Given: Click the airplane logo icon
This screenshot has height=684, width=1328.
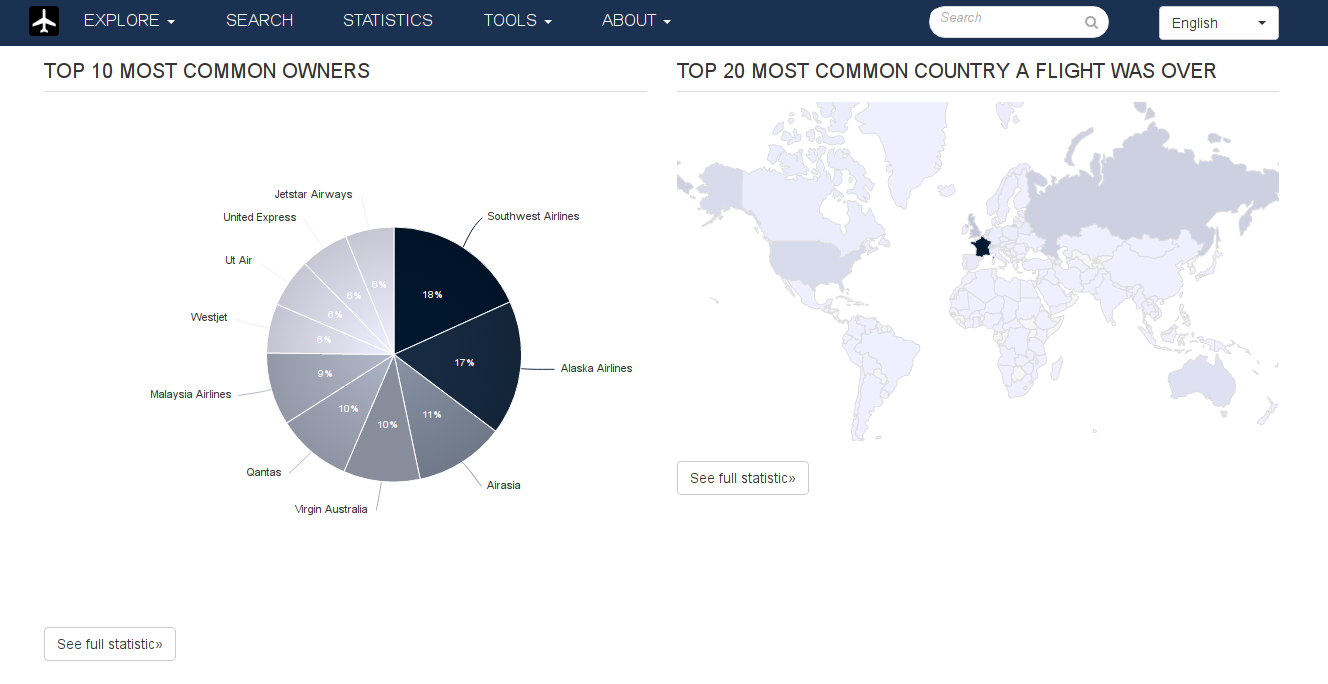Looking at the screenshot, I should (x=44, y=21).
